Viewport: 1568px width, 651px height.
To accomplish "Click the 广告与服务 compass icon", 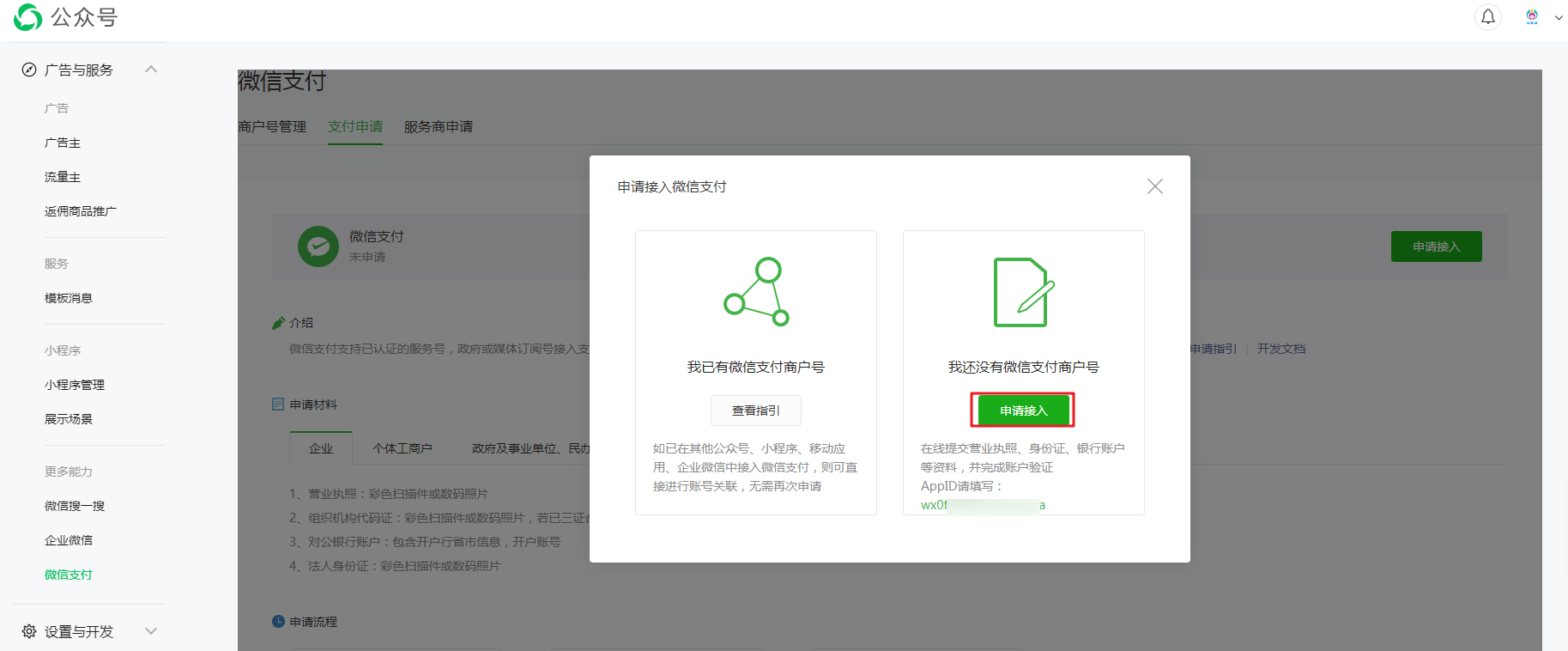I will 29,70.
